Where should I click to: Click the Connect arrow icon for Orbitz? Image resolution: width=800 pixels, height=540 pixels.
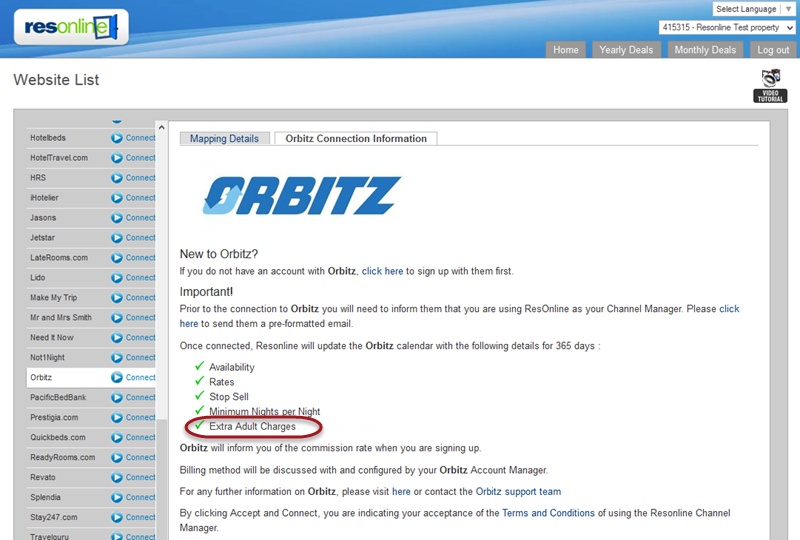pyautogui.click(x=117, y=377)
